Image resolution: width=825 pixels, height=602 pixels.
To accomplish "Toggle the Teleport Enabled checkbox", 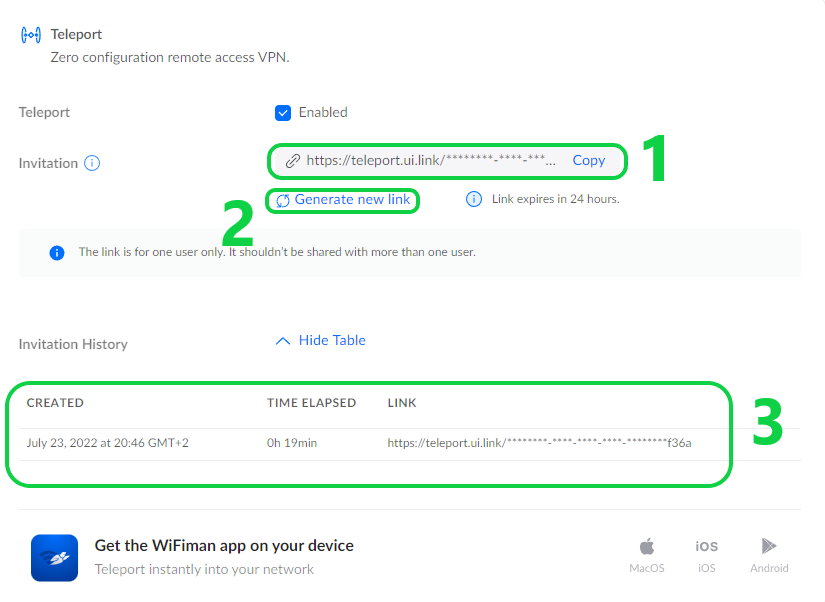I will point(283,113).
